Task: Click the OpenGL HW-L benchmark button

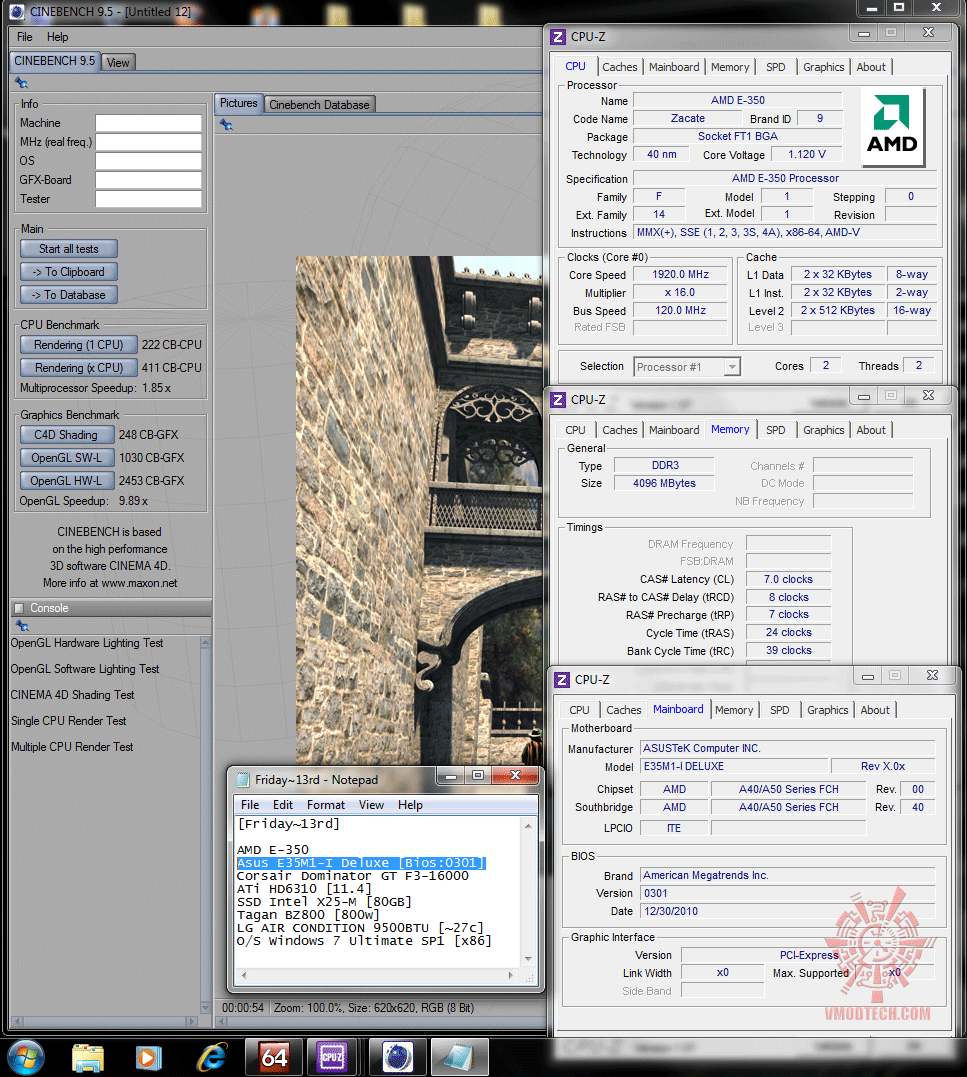Action: pyautogui.click(x=64, y=481)
